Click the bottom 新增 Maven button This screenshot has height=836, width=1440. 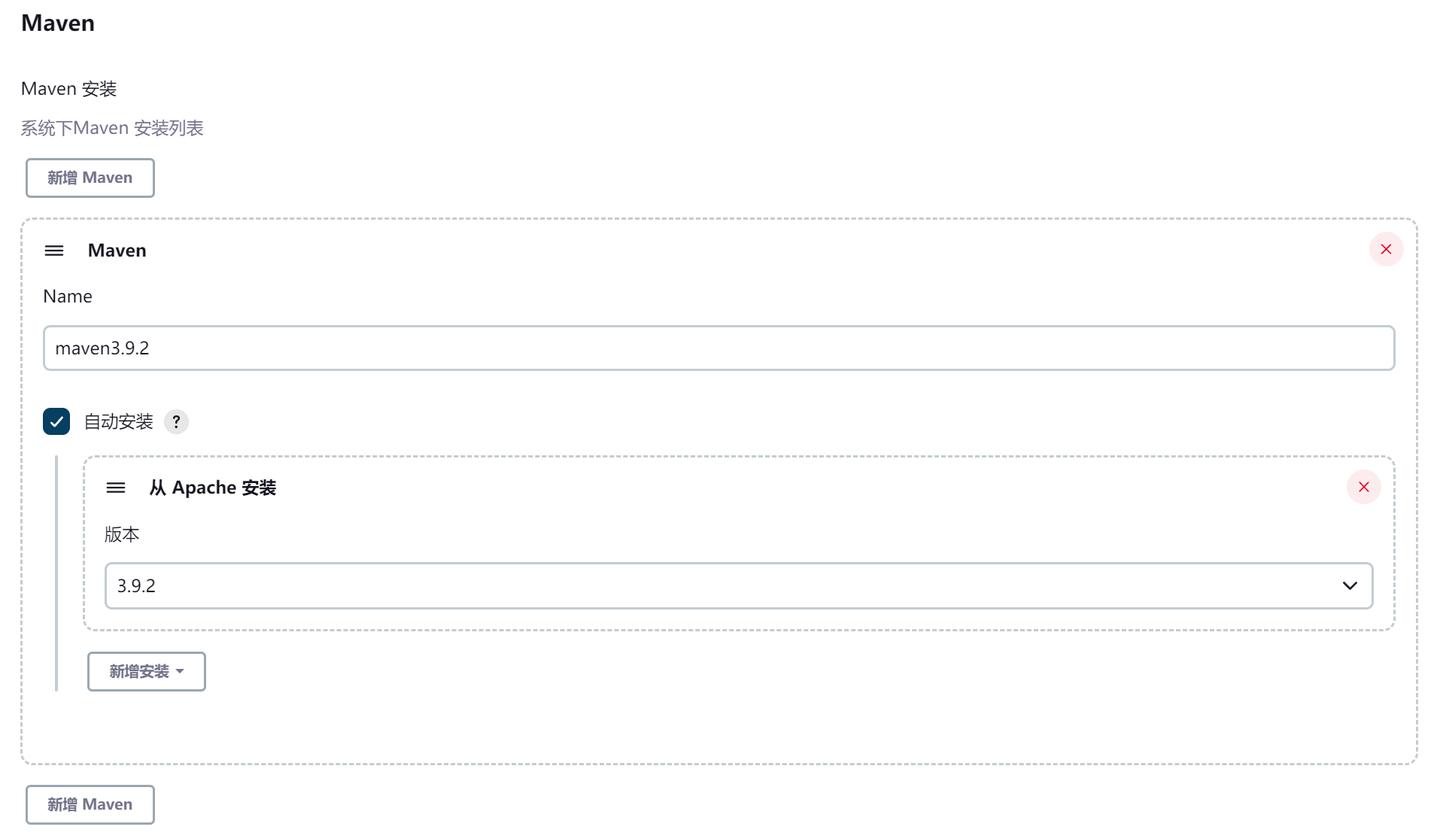tap(90, 804)
